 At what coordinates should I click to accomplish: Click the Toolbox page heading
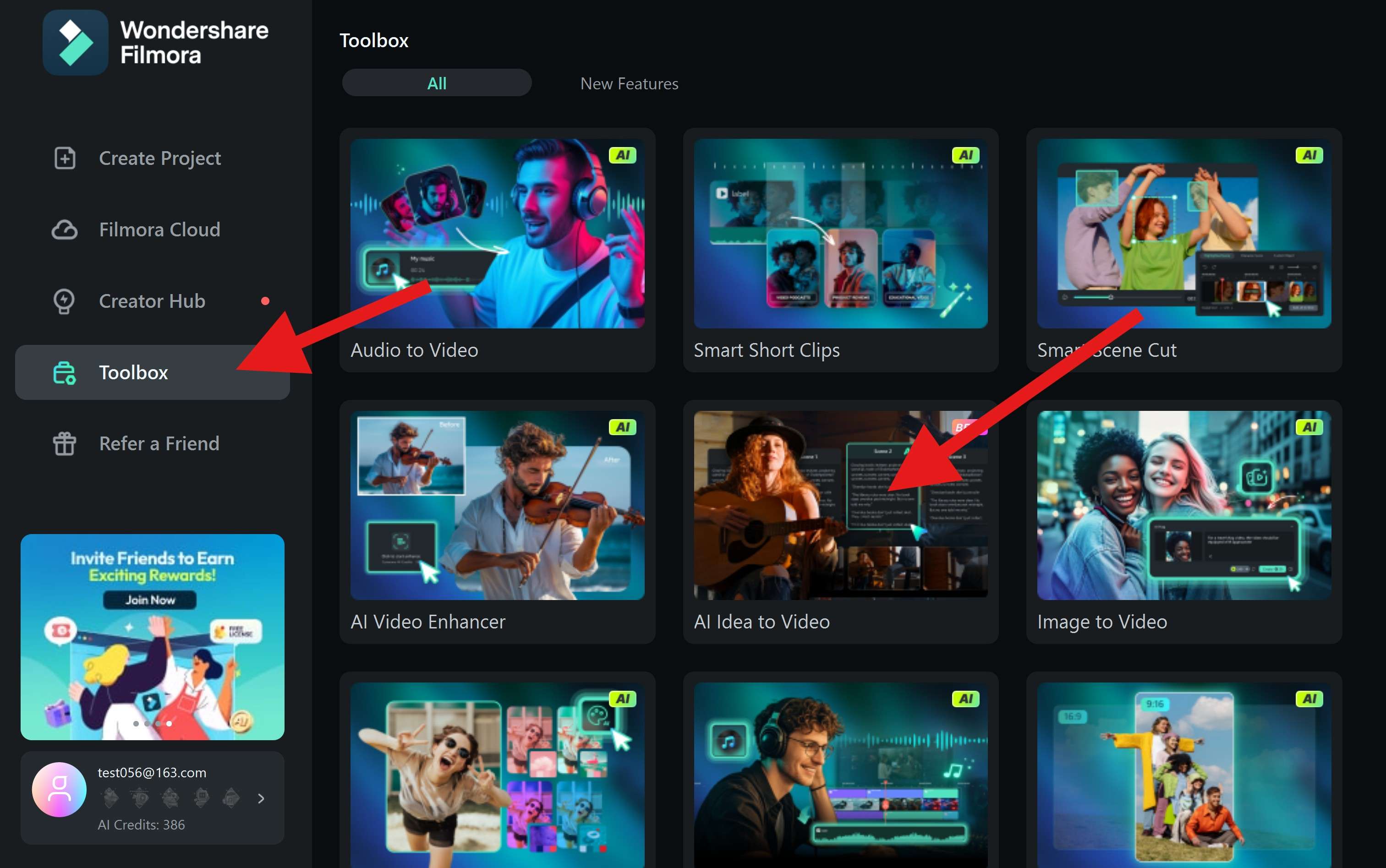tap(374, 41)
